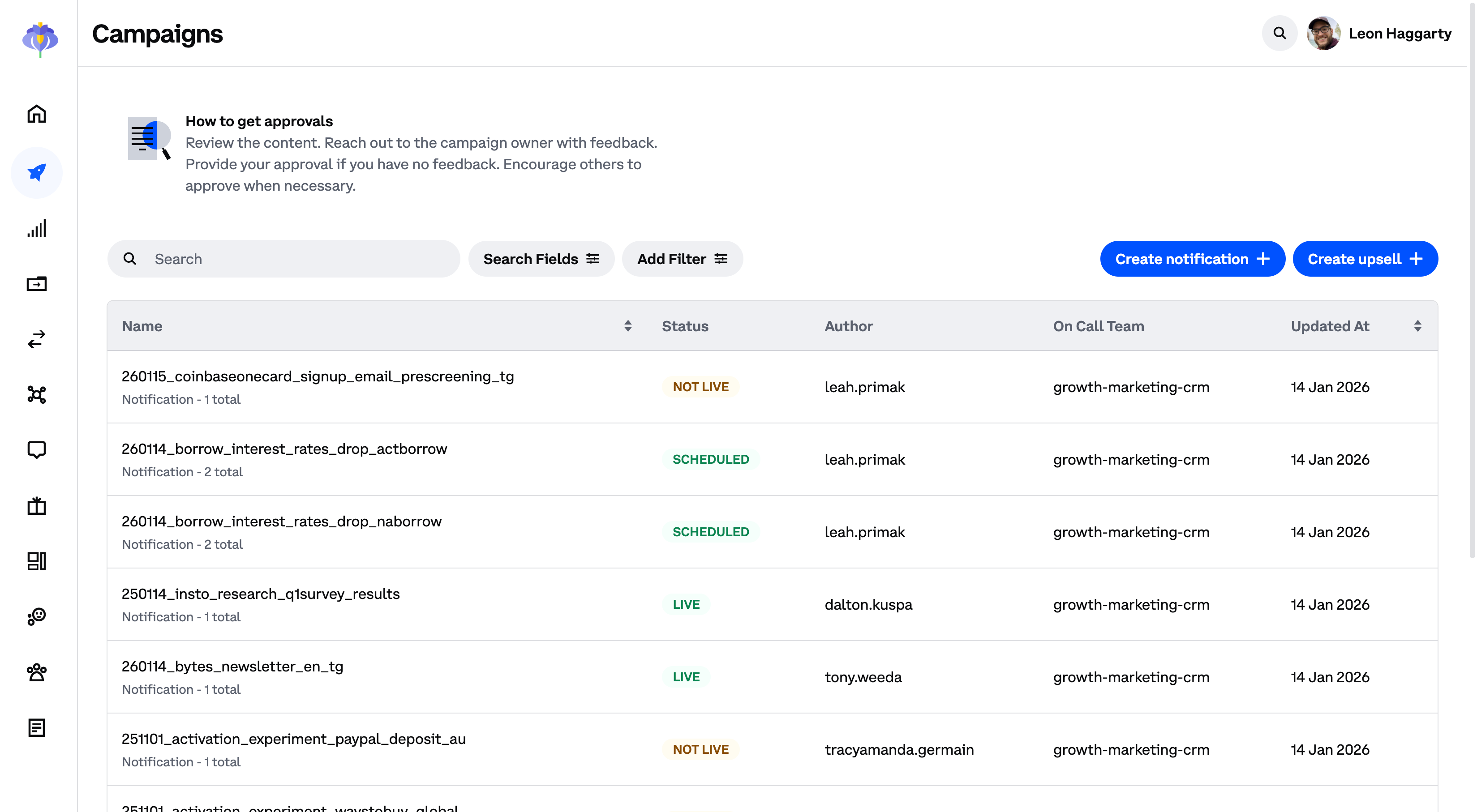Open 251101_activation_experiment_paypal_deposit_au campaign
The image size is (1477, 812).
click(x=294, y=739)
